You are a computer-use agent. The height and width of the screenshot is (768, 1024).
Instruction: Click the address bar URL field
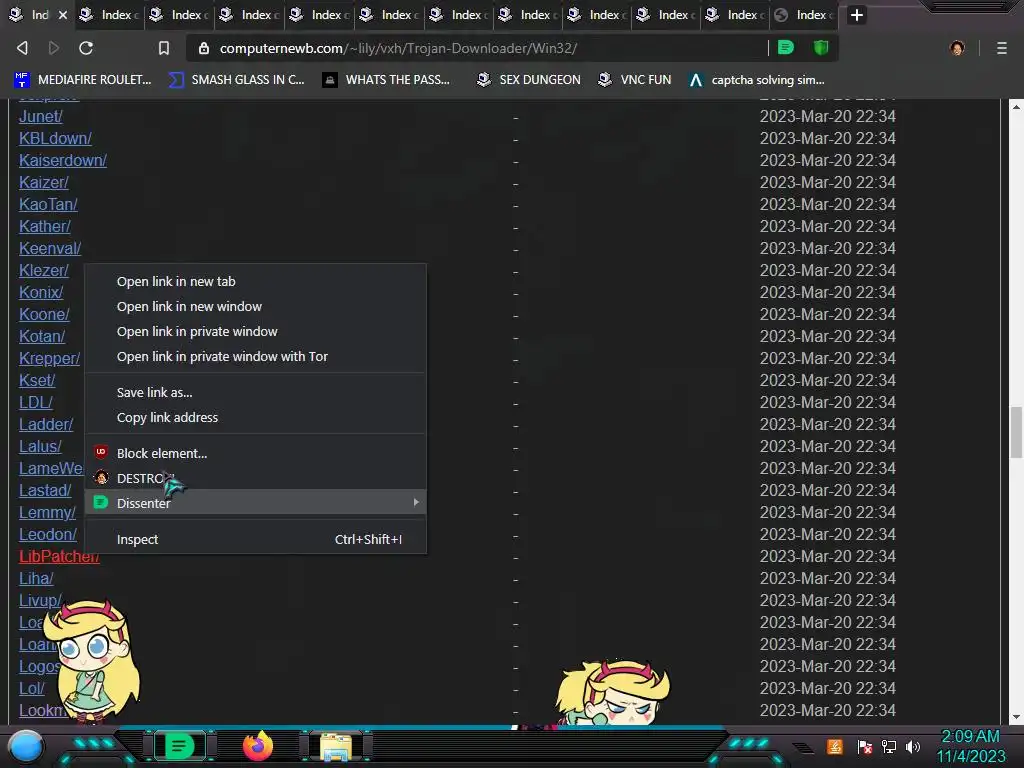[x=483, y=48]
